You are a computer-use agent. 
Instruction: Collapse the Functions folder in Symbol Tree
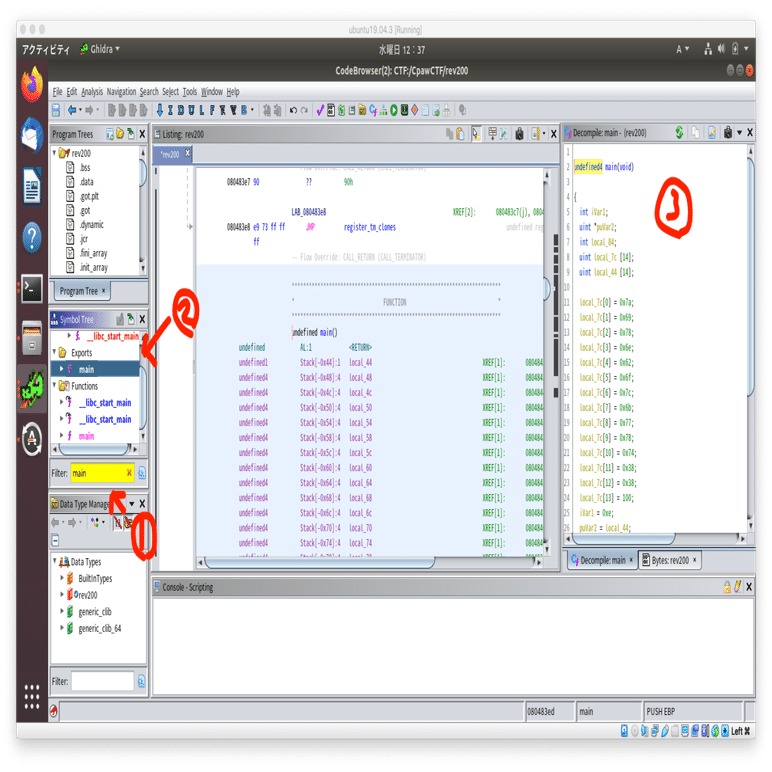(x=55, y=386)
